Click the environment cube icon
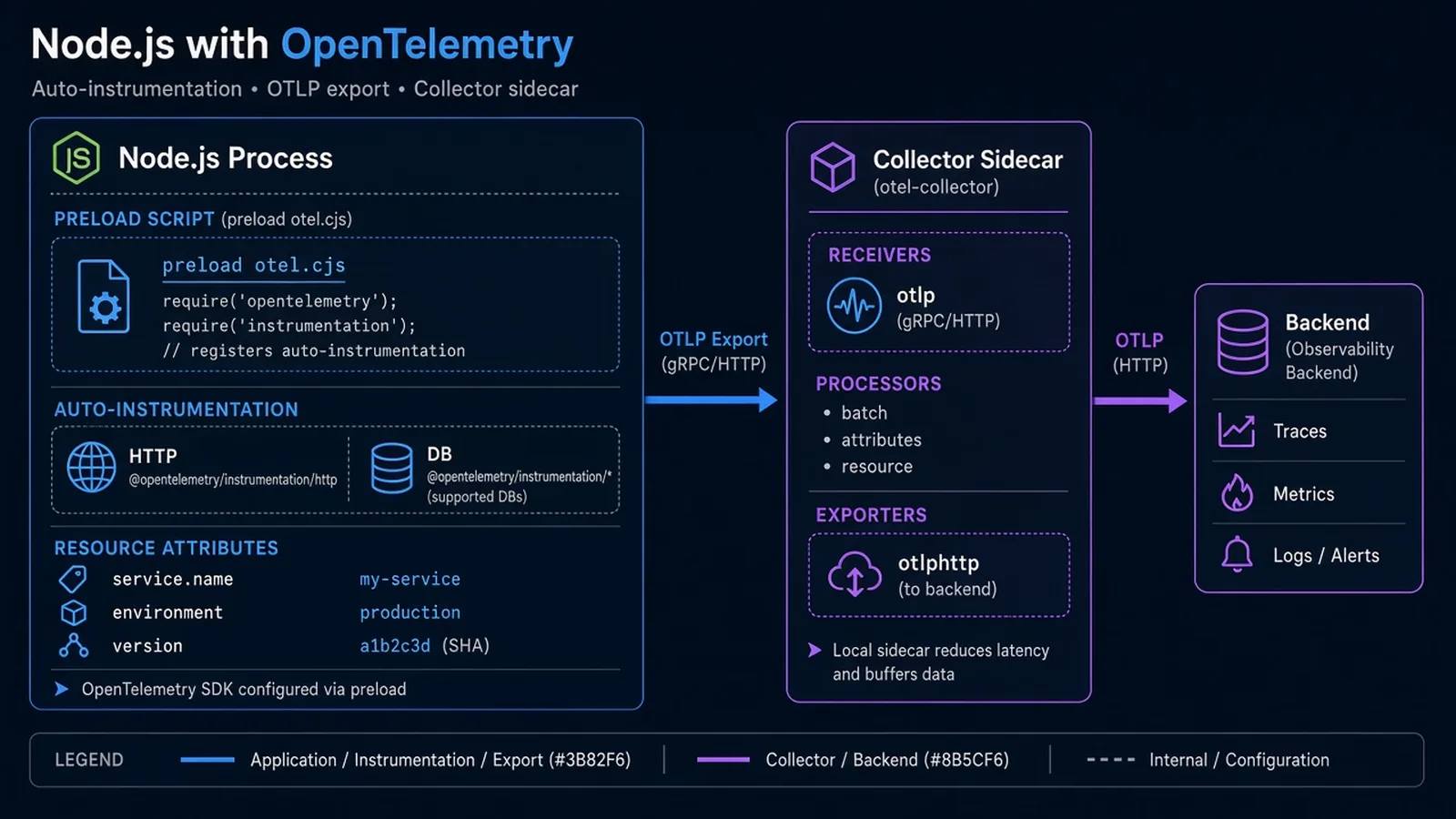This screenshot has width=1456, height=819. point(74,612)
